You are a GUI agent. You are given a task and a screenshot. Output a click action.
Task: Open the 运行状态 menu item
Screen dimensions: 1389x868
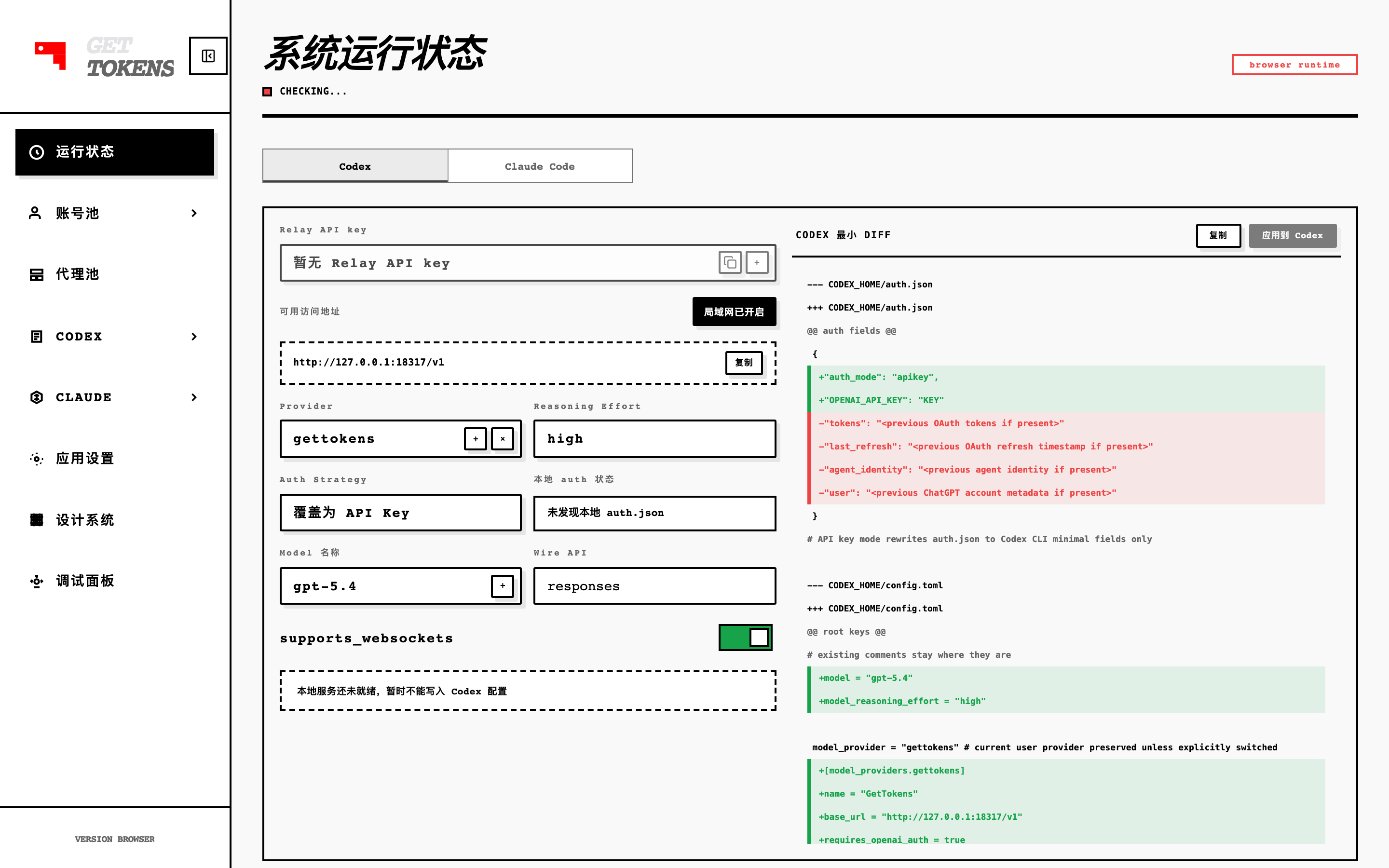coord(115,152)
